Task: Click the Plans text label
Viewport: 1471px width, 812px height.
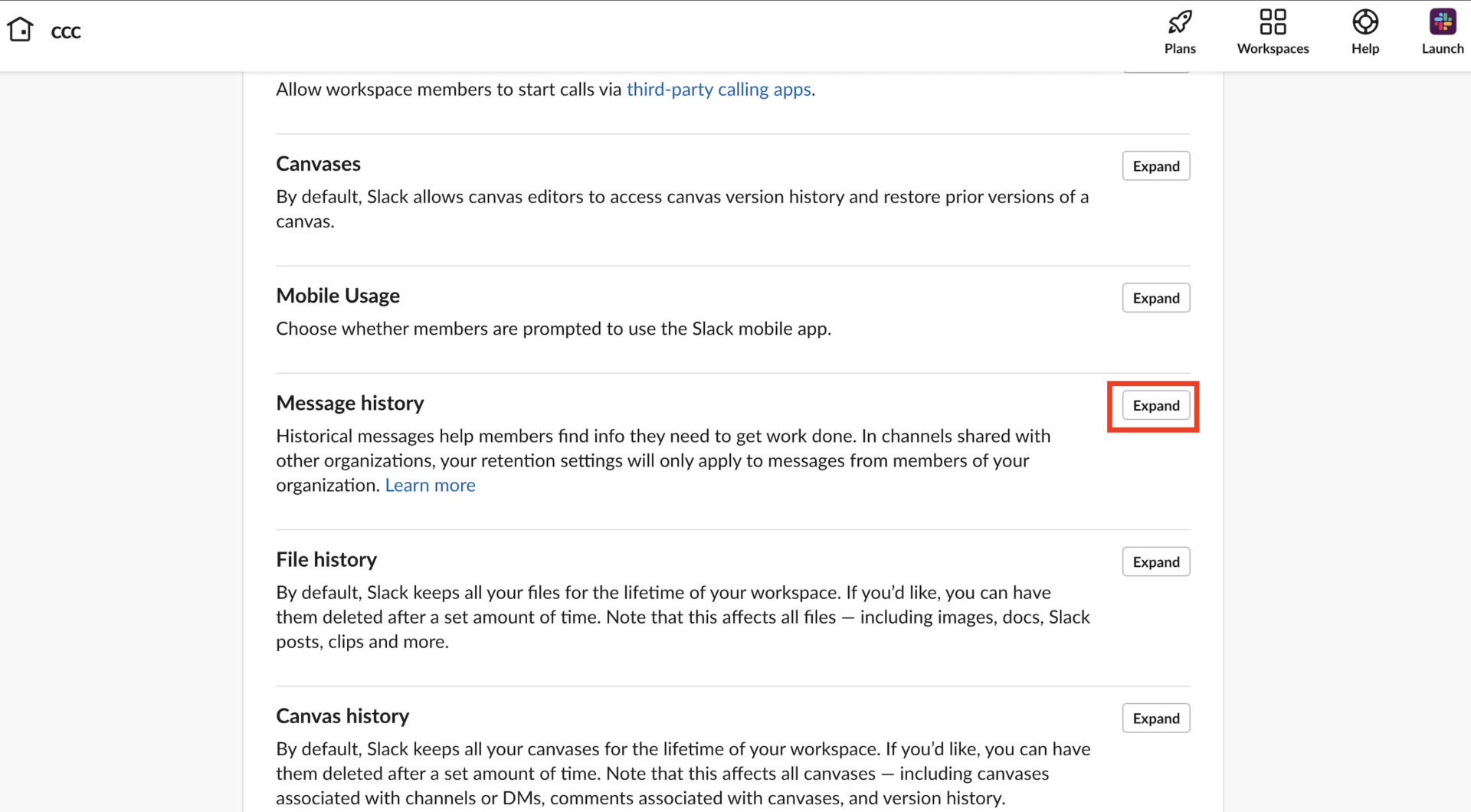Action: pyautogui.click(x=1180, y=48)
